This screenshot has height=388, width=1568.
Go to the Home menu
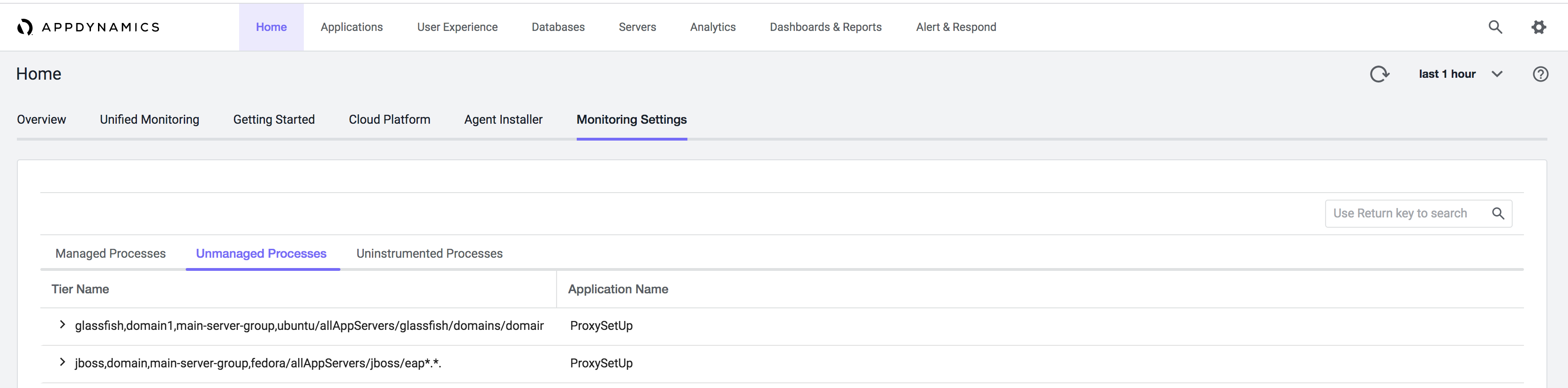click(271, 27)
